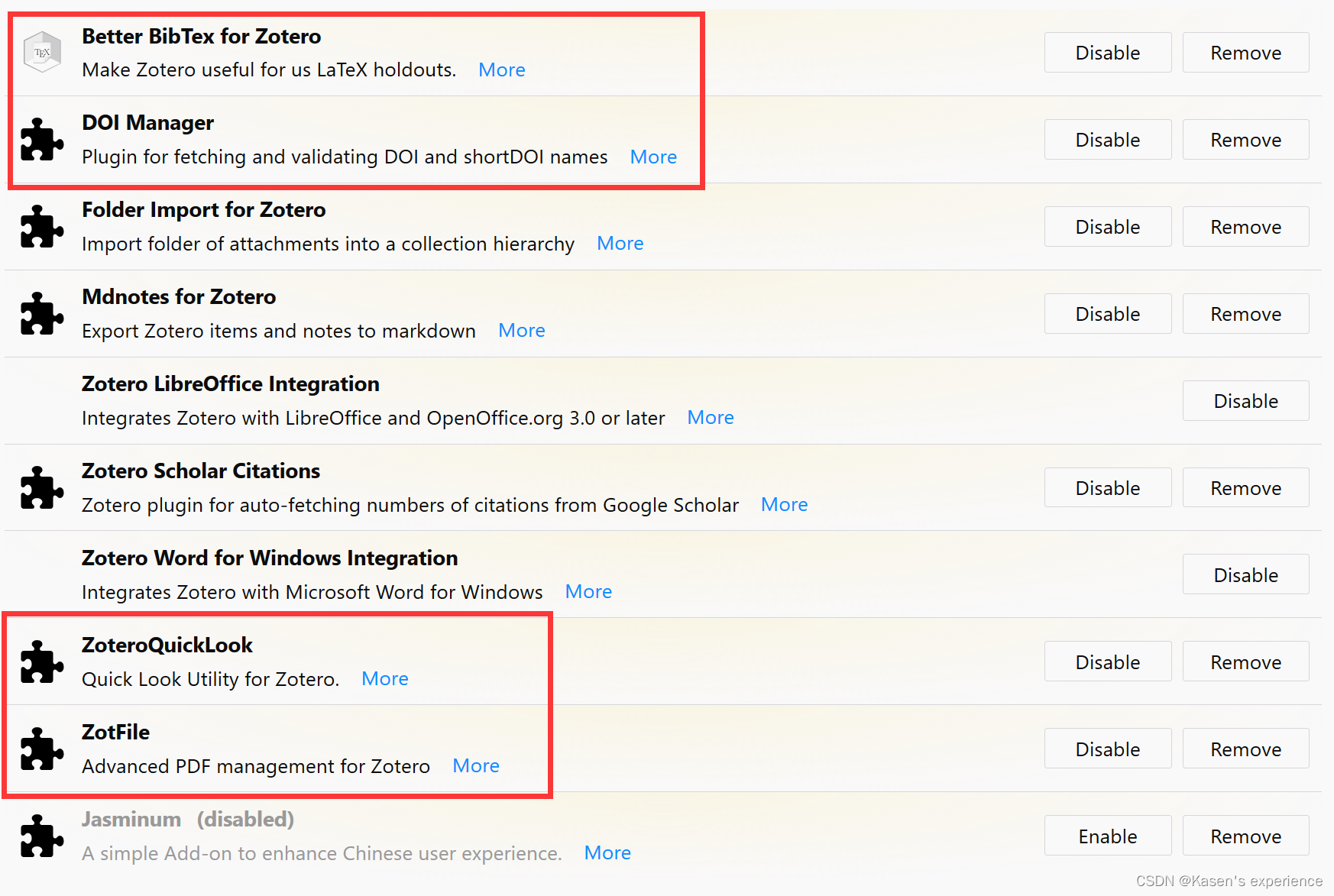The height and width of the screenshot is (896, 1334).
Task: Open More link for Better BibTex
Action: [x=502, y=70]
